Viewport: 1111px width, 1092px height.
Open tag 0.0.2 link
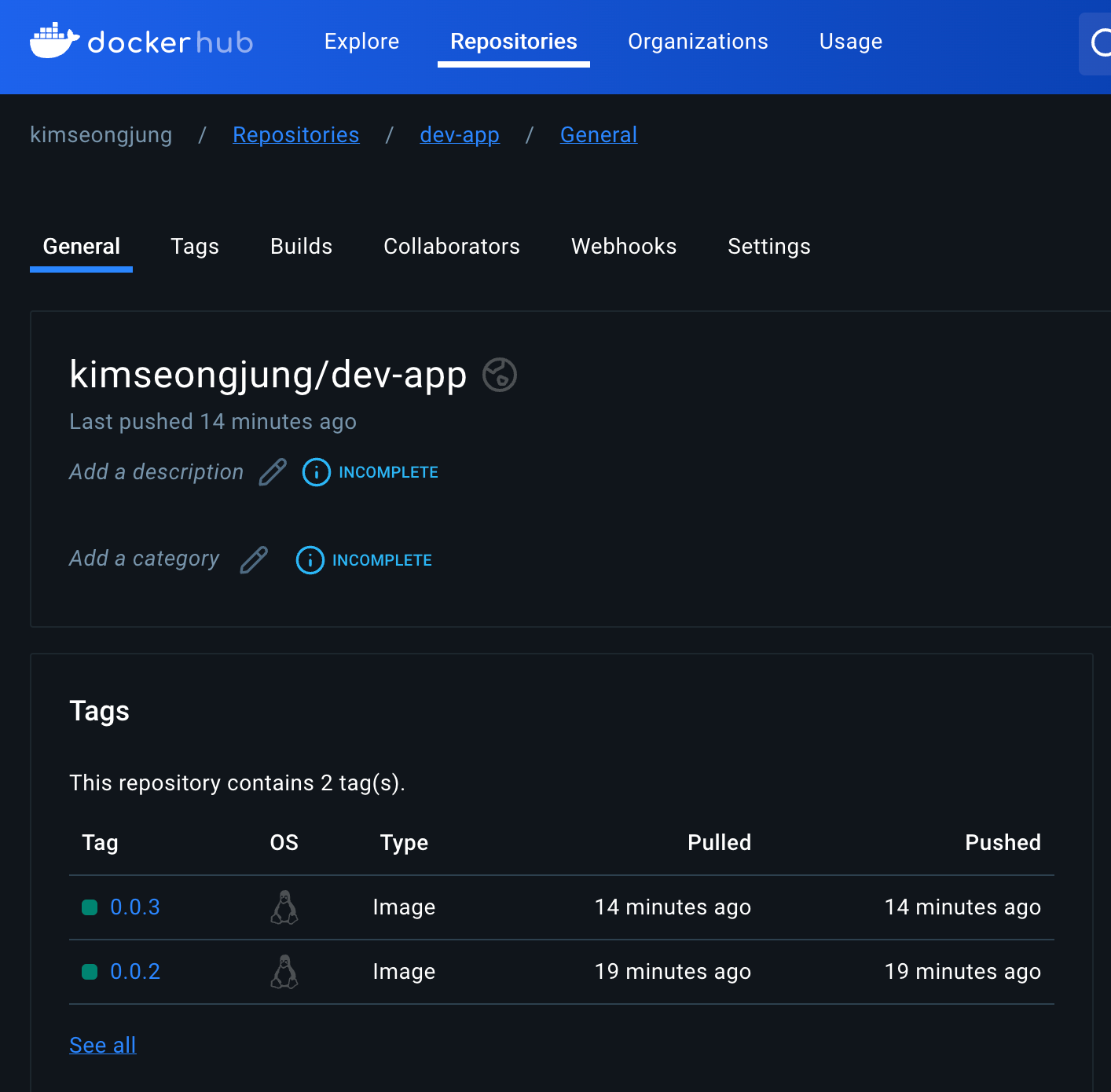[x=135, y=972]
